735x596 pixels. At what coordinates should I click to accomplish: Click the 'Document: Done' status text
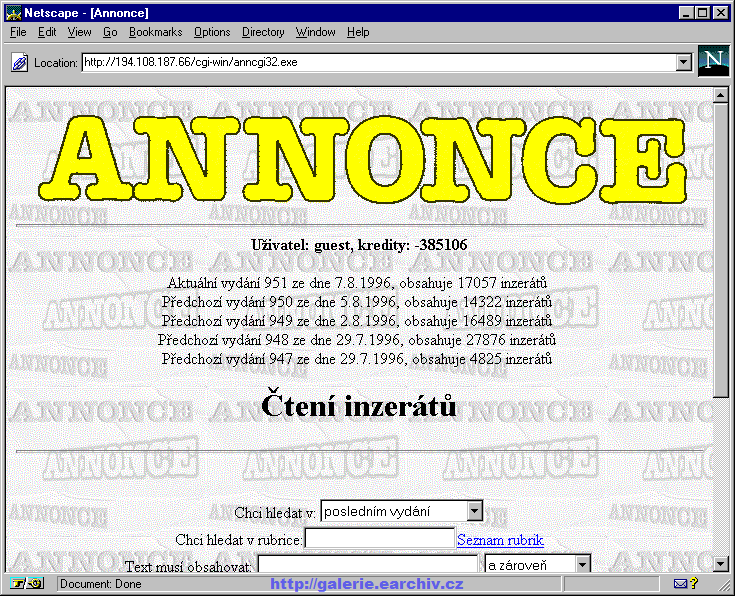101,584
